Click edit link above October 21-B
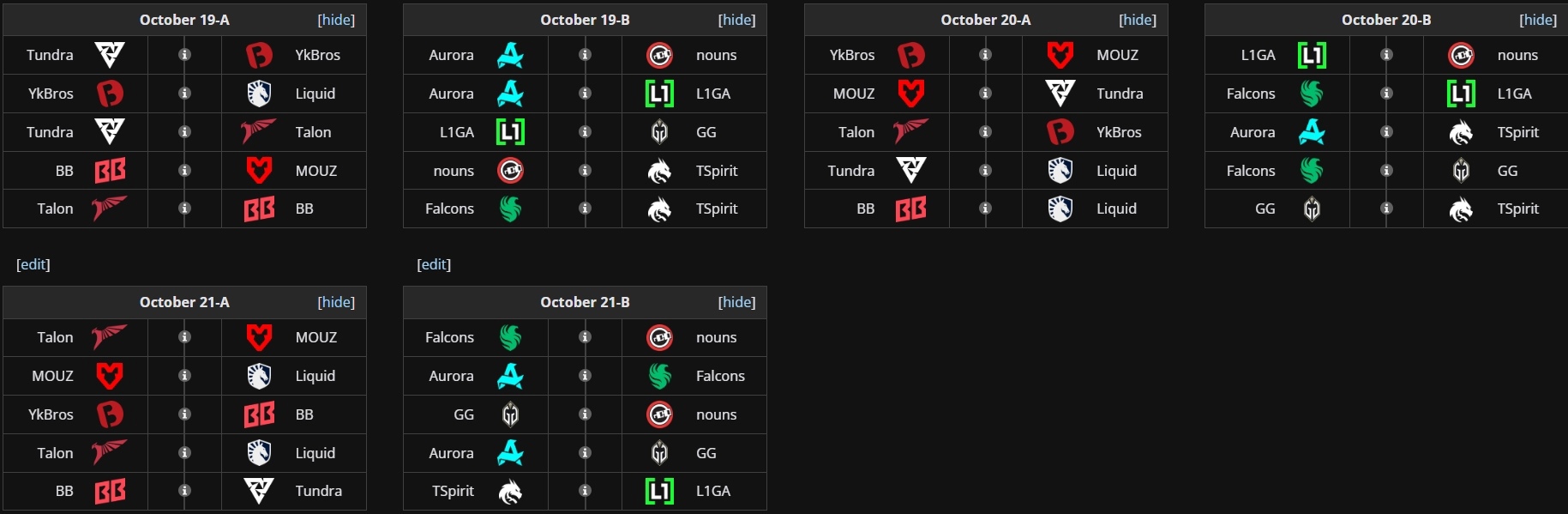This screenshot has height=514, width=1568. pos(434,264)
